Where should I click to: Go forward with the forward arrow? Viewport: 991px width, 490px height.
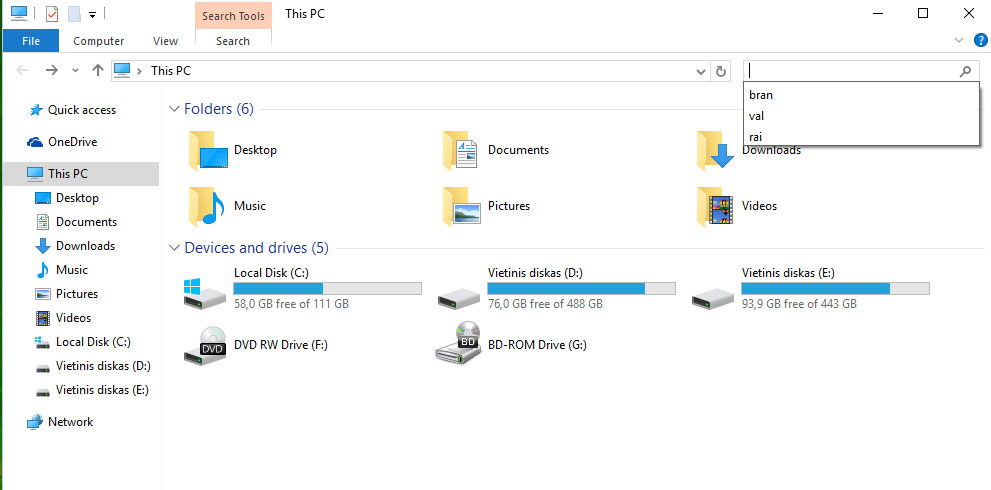coord(51,71)
